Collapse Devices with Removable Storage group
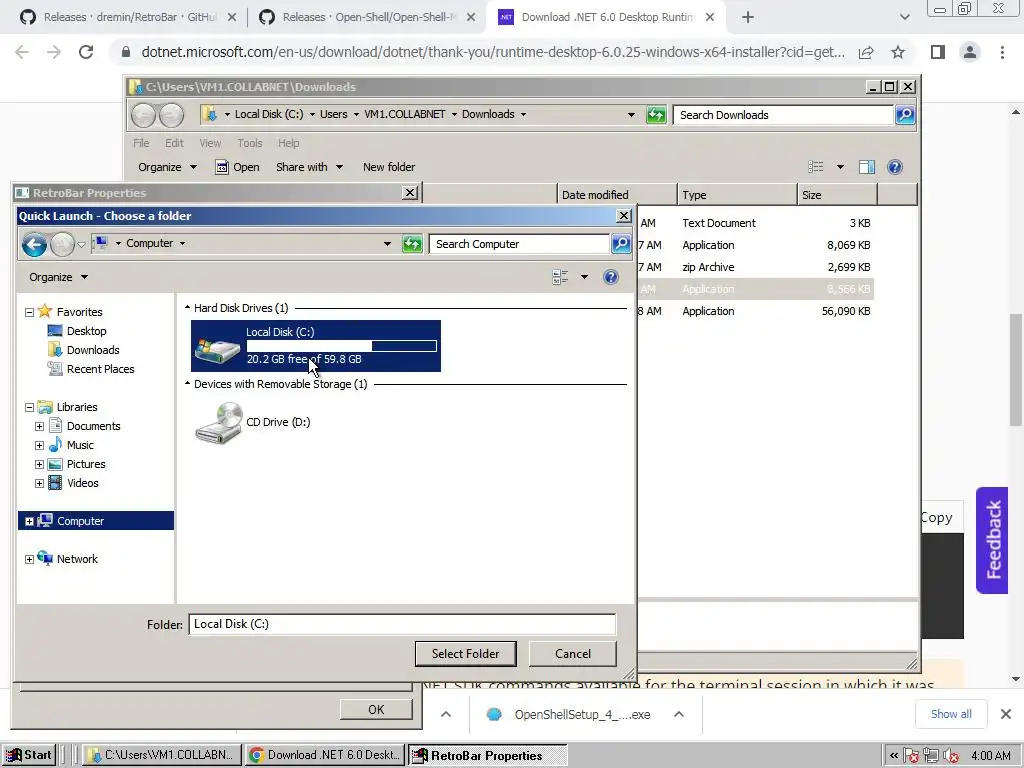Screen dimensions: 1024x768 [187, 384]
